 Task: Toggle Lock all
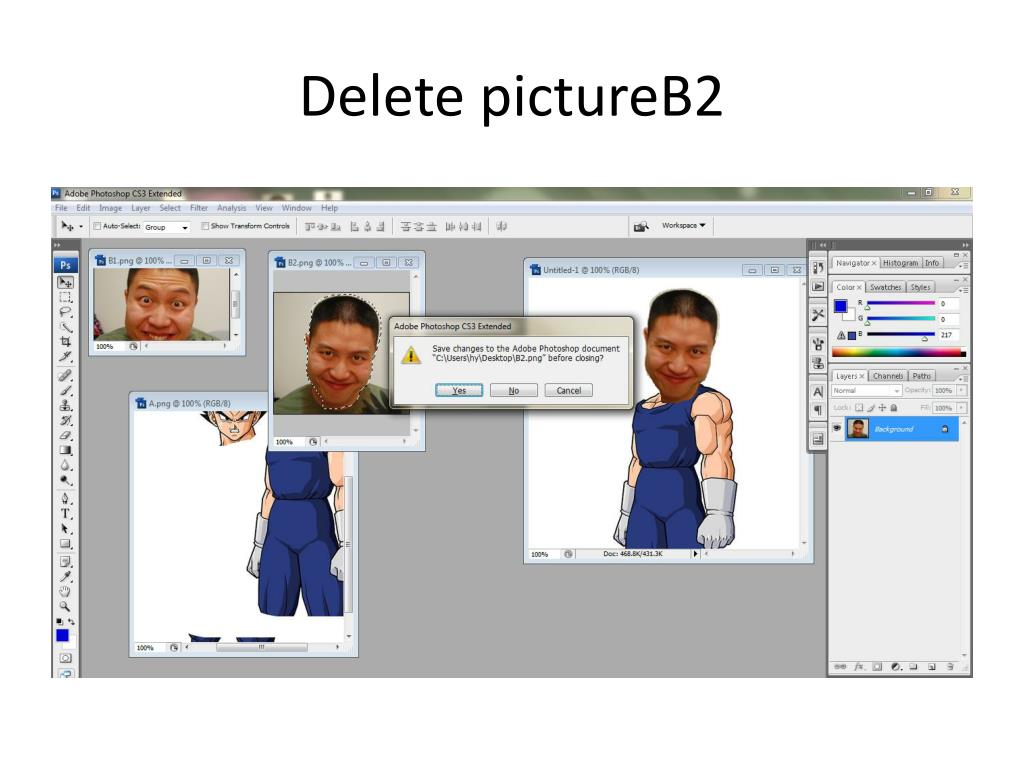(x=893, y=408)
